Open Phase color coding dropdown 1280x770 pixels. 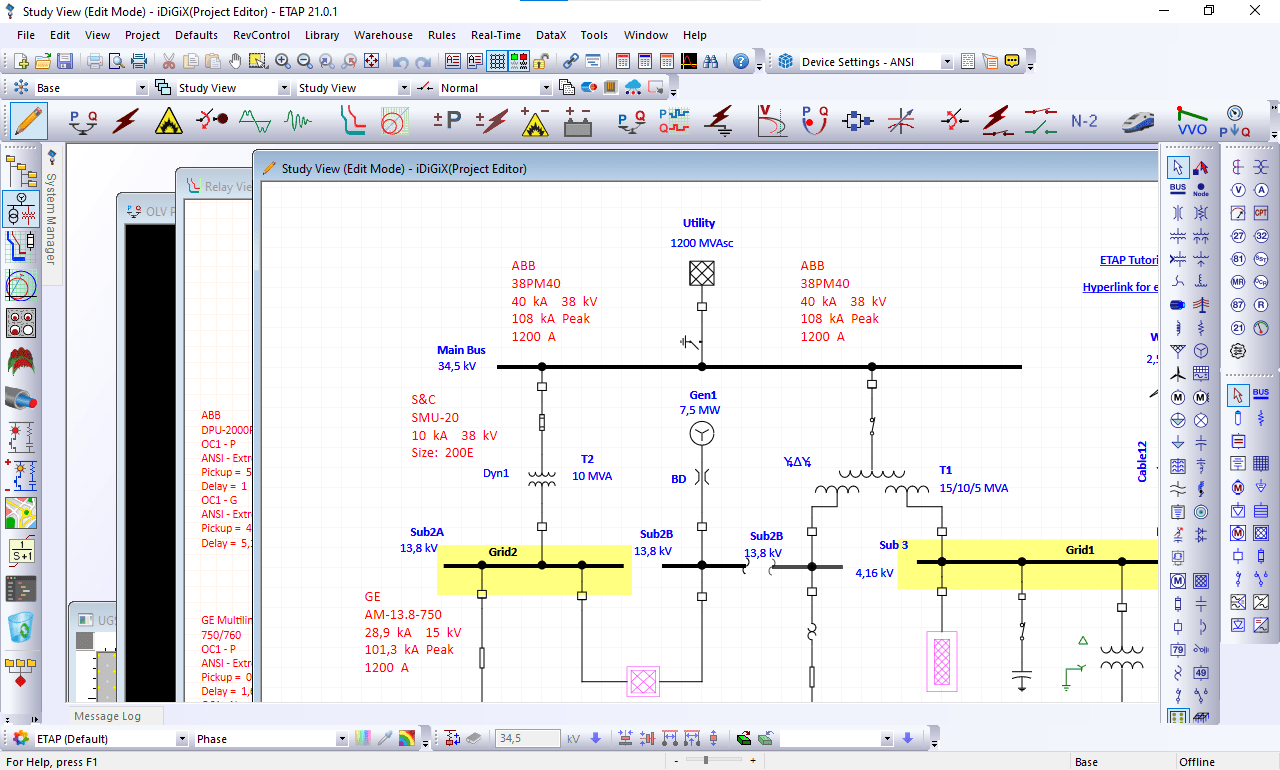(x=342, y=739)
